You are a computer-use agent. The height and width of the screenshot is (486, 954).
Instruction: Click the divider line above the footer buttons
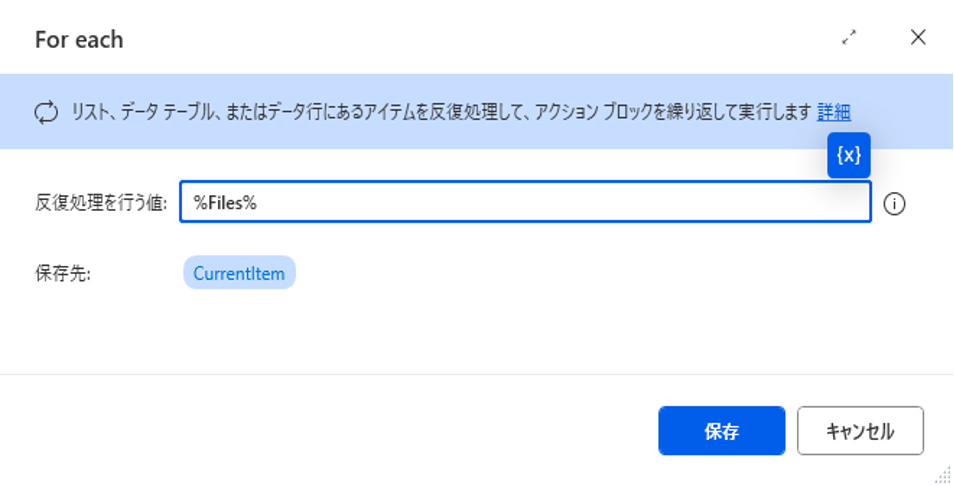476,375
